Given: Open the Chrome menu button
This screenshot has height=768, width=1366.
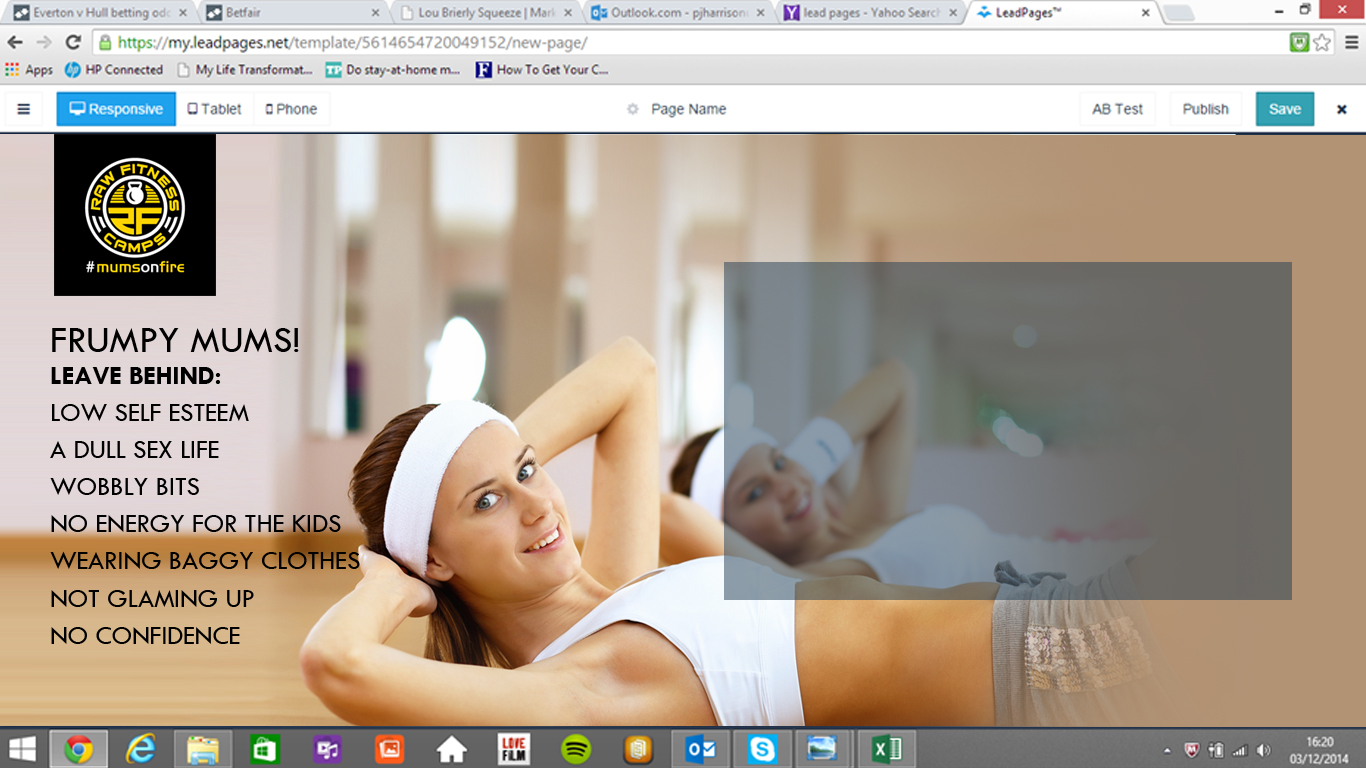Looking at the screenshot, I should click(1350, 42).
